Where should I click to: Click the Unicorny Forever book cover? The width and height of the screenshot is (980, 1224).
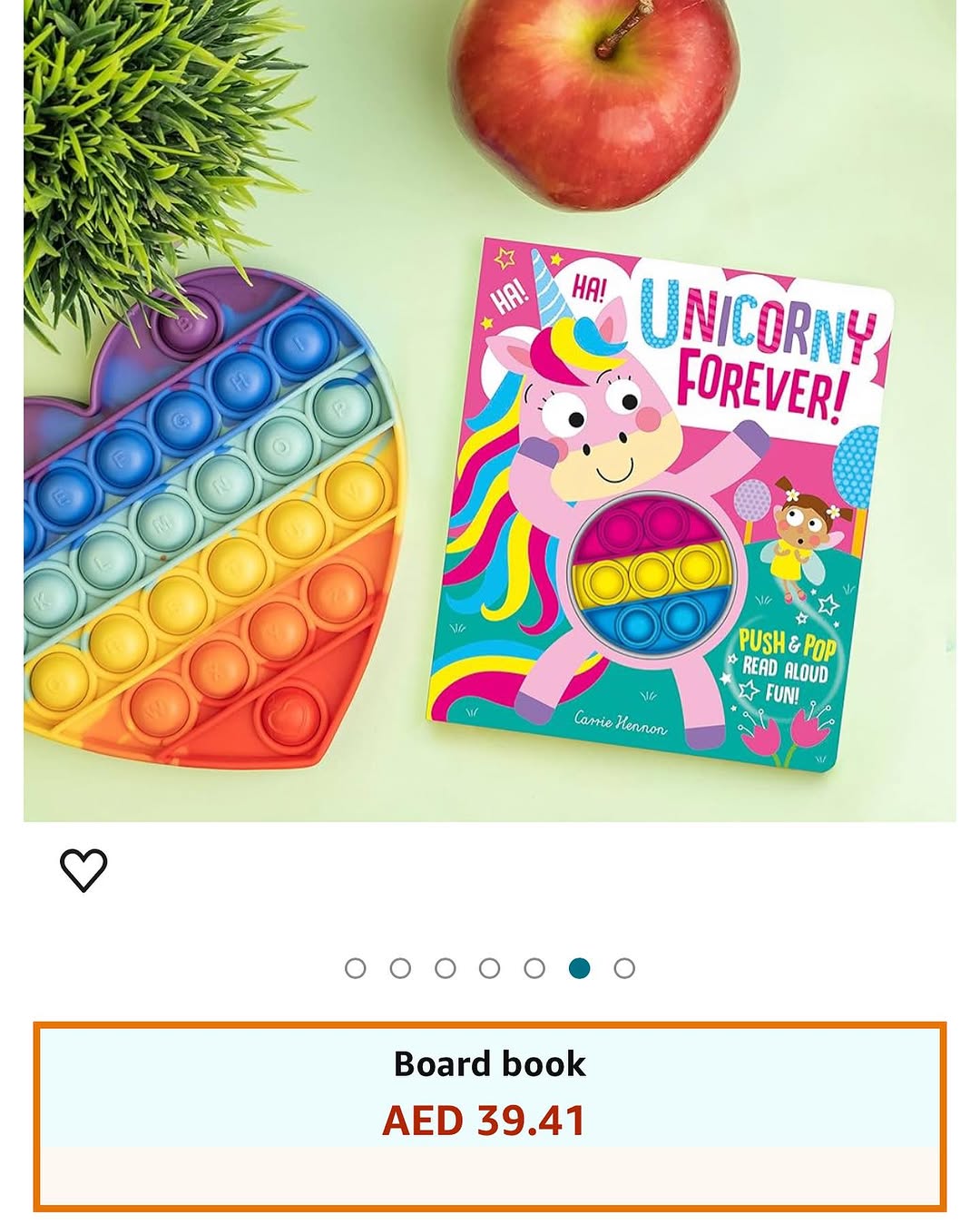coord(661,504)
